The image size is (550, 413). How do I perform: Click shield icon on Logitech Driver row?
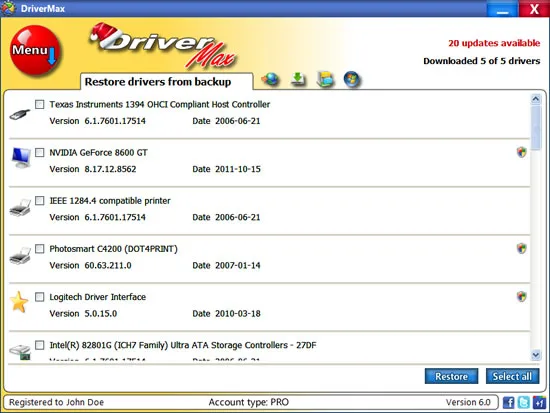coord(522,297)
